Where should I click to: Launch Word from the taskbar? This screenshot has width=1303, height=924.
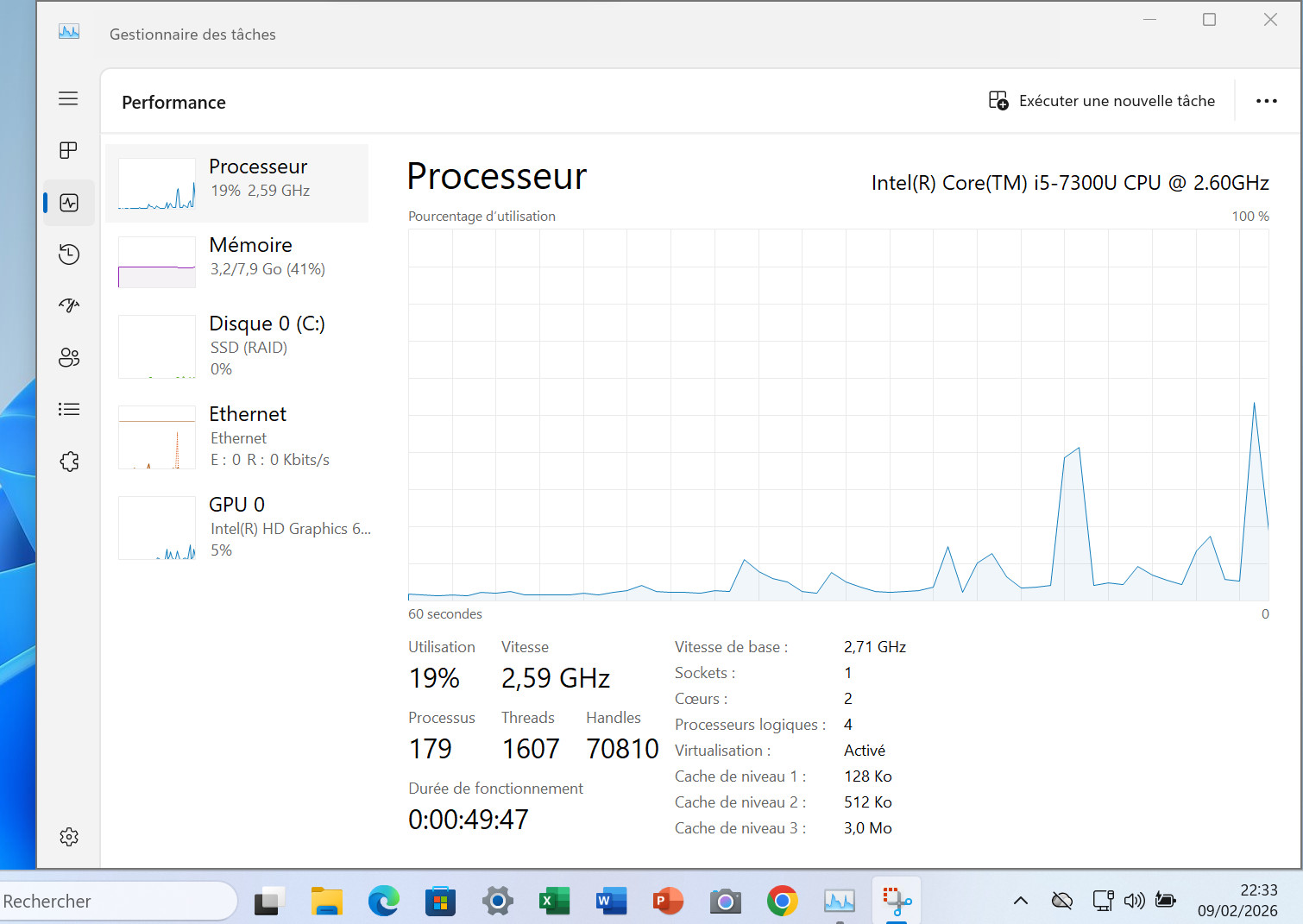(611, 902)
